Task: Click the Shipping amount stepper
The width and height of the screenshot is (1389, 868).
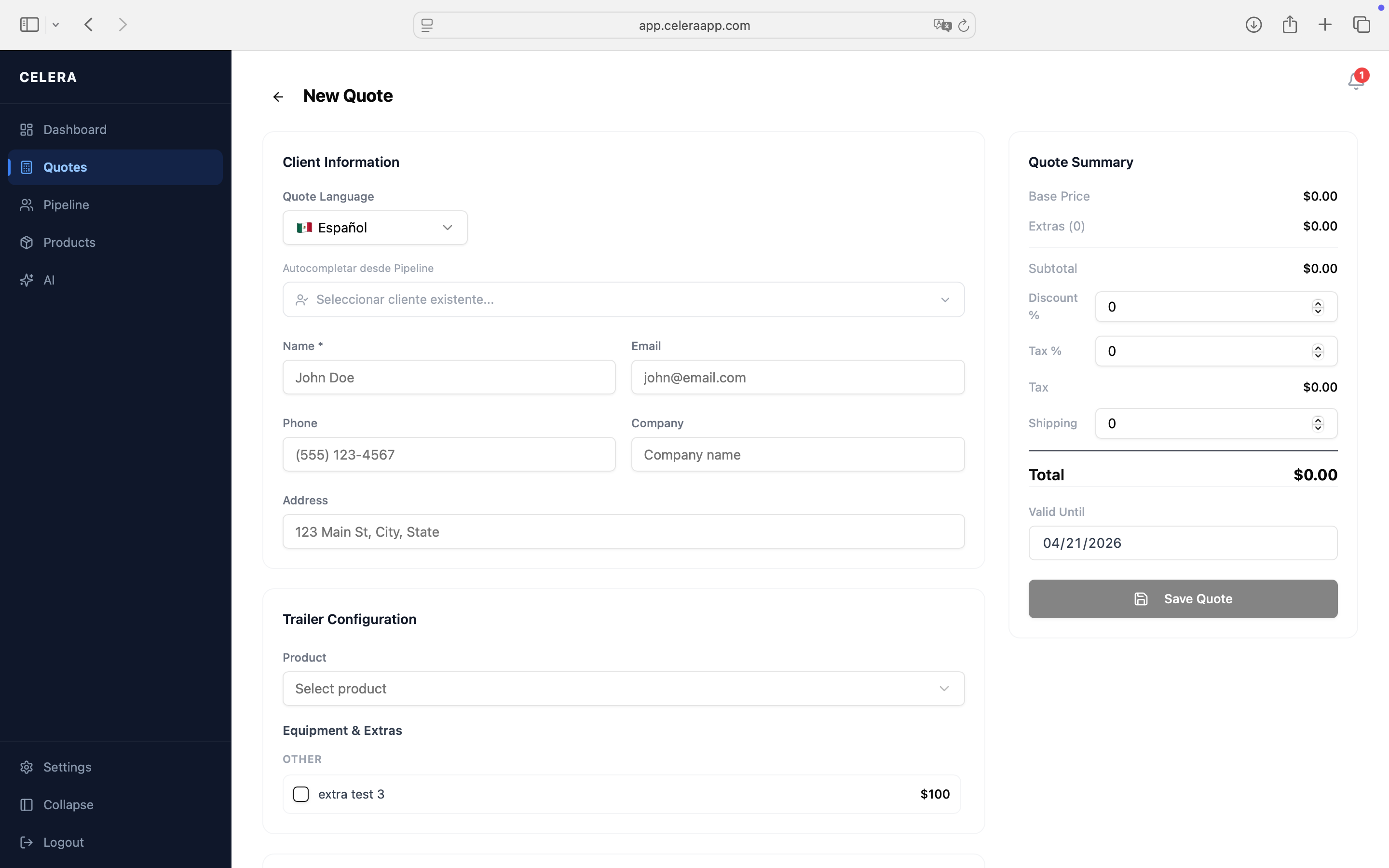Action: point(1318,424)
